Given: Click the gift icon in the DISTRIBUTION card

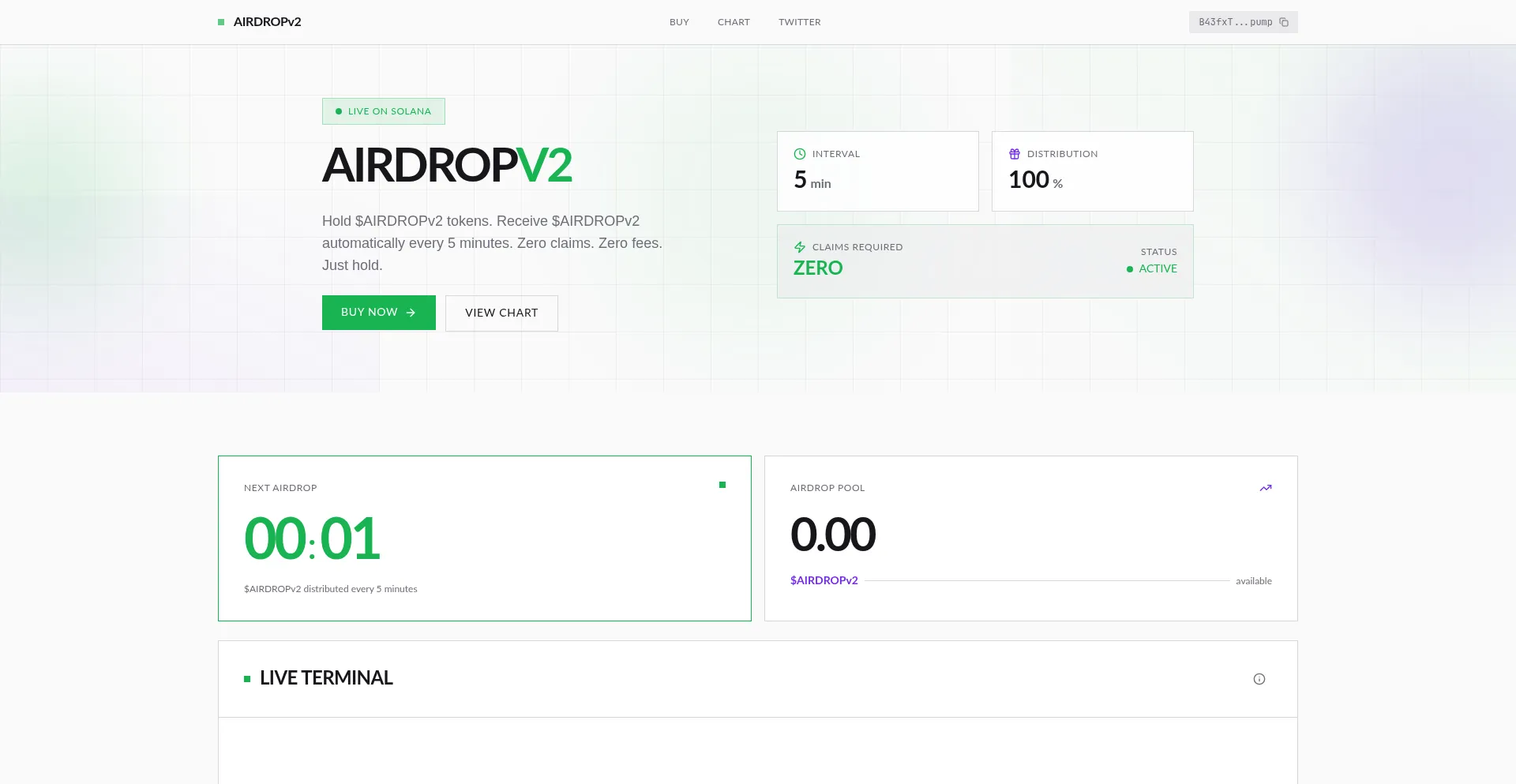Looking at the screenshot, I should (1014, 154).
